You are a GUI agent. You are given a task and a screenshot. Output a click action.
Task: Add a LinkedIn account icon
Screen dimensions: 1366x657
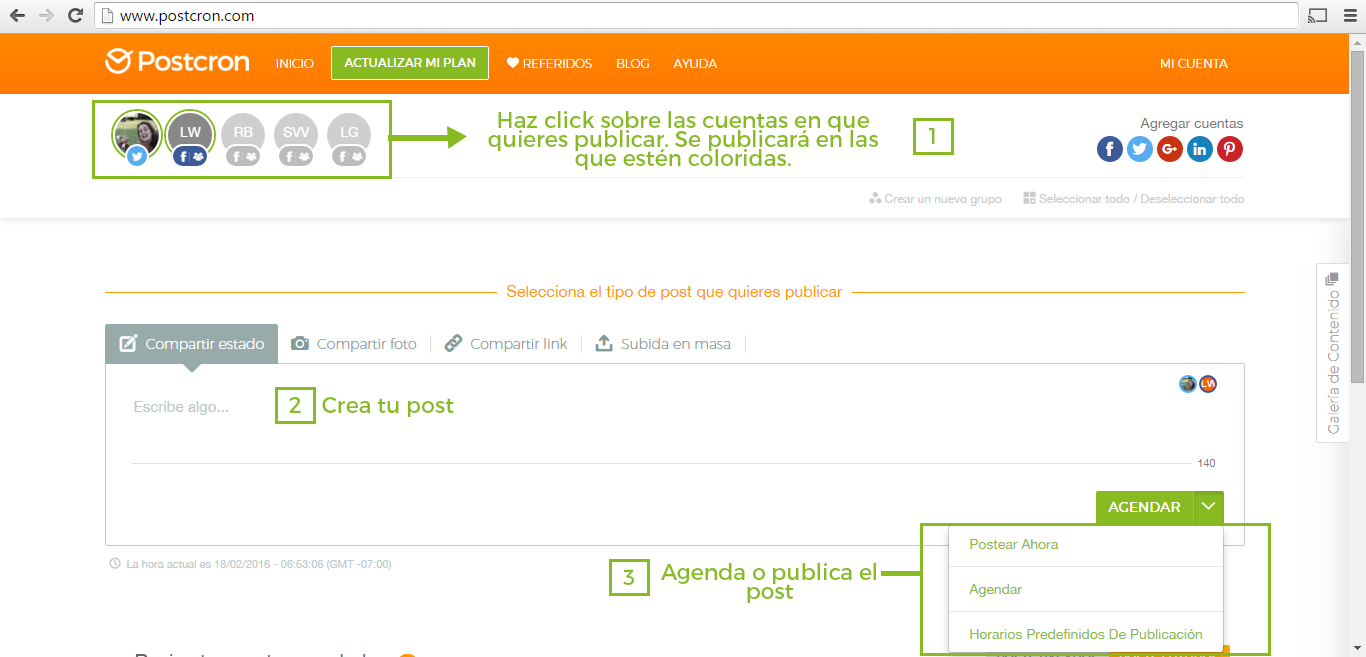coord(1200,149)
